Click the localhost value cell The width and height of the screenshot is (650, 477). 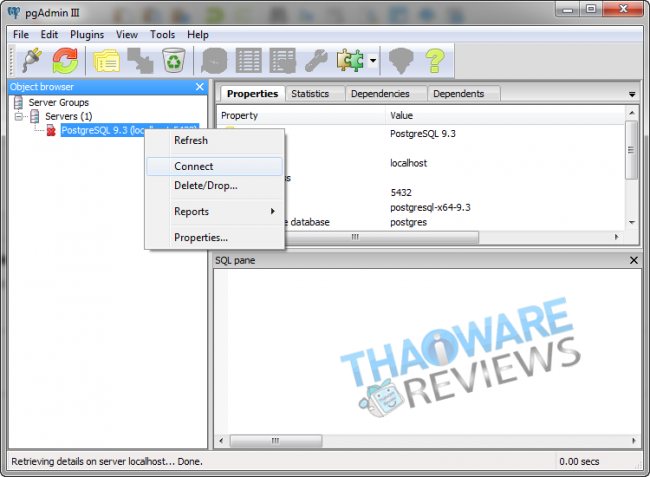[408, 163]
